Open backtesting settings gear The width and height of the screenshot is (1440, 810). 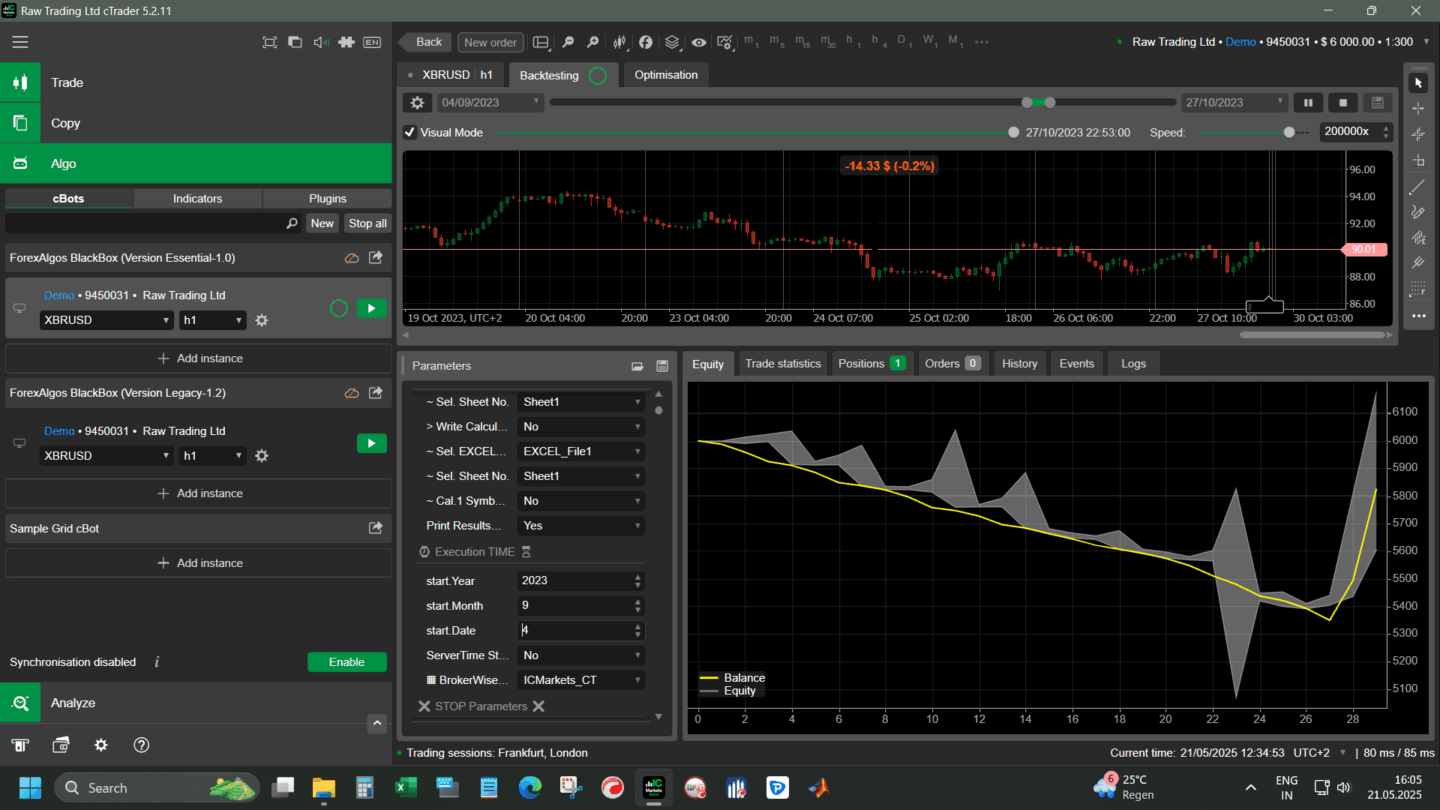tap(417, 103)
